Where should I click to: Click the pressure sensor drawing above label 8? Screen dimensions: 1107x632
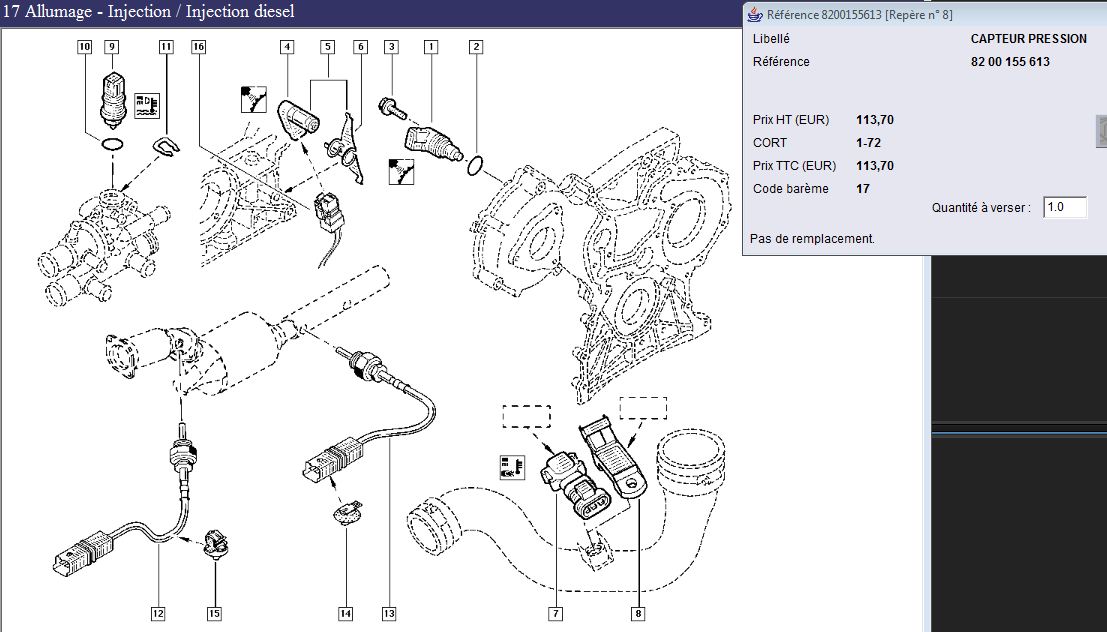click(x=614, y=458)
